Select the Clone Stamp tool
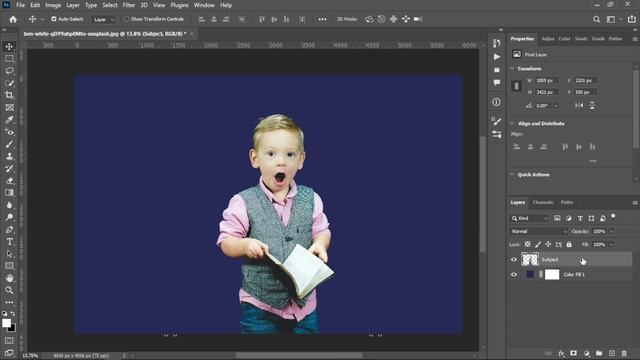Screen dimensions: 640x360 [x=9, y=156]
